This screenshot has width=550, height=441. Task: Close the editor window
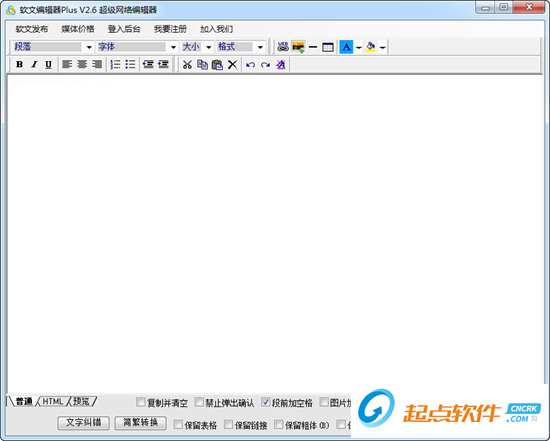point(529,7)
